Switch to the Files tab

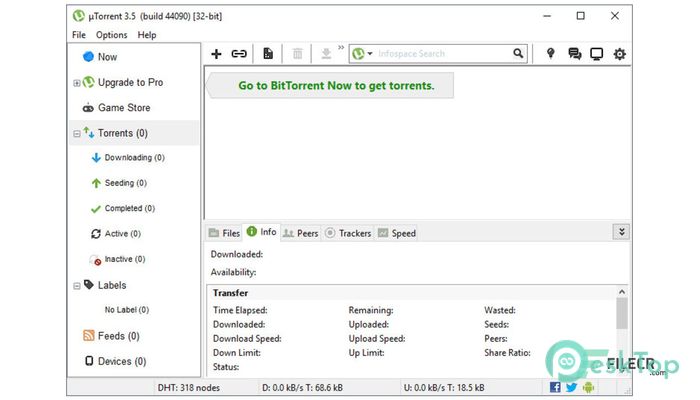pyautogui.click(x=225, y=233)
